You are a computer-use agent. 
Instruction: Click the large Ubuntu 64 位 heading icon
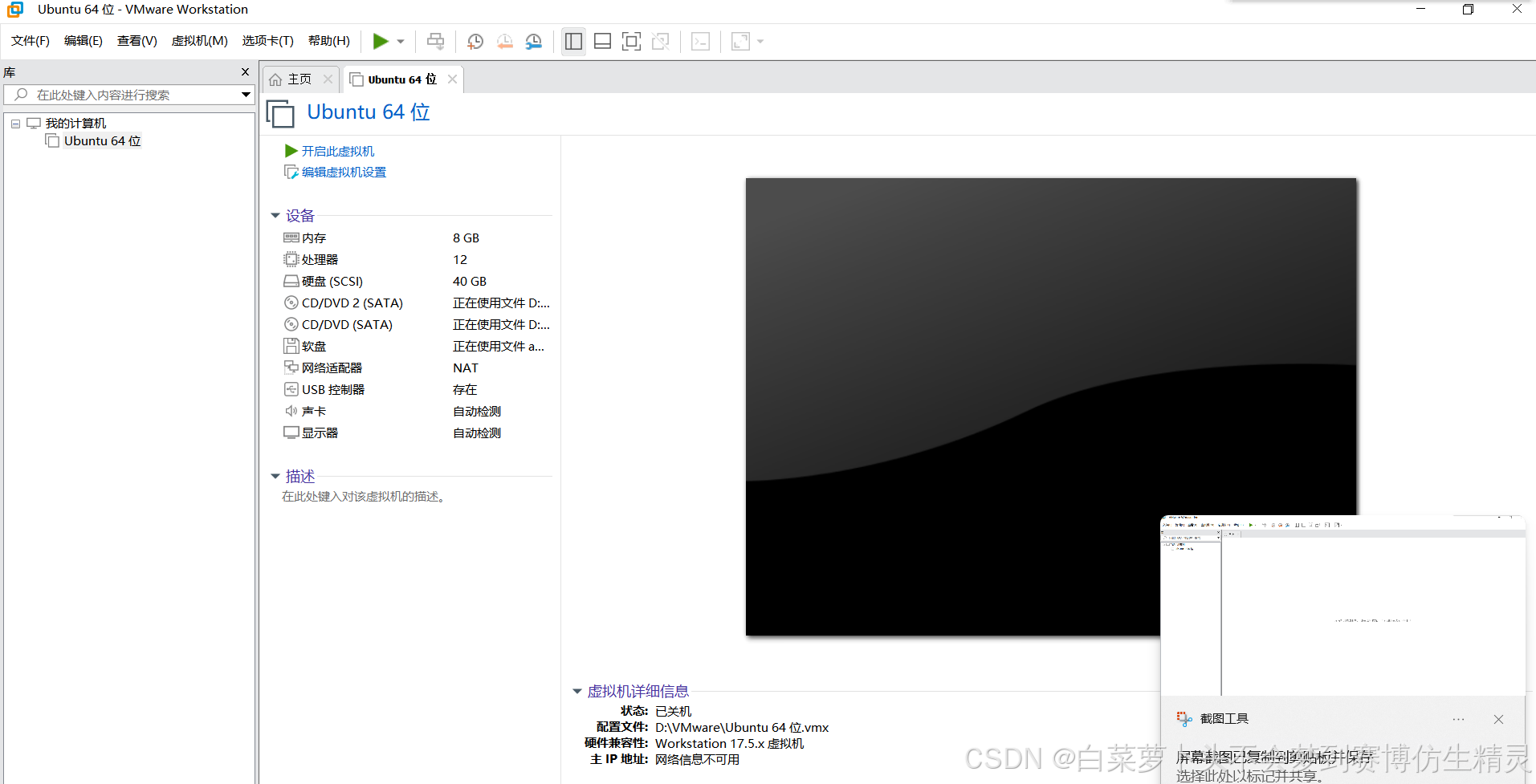coord(280,113)
